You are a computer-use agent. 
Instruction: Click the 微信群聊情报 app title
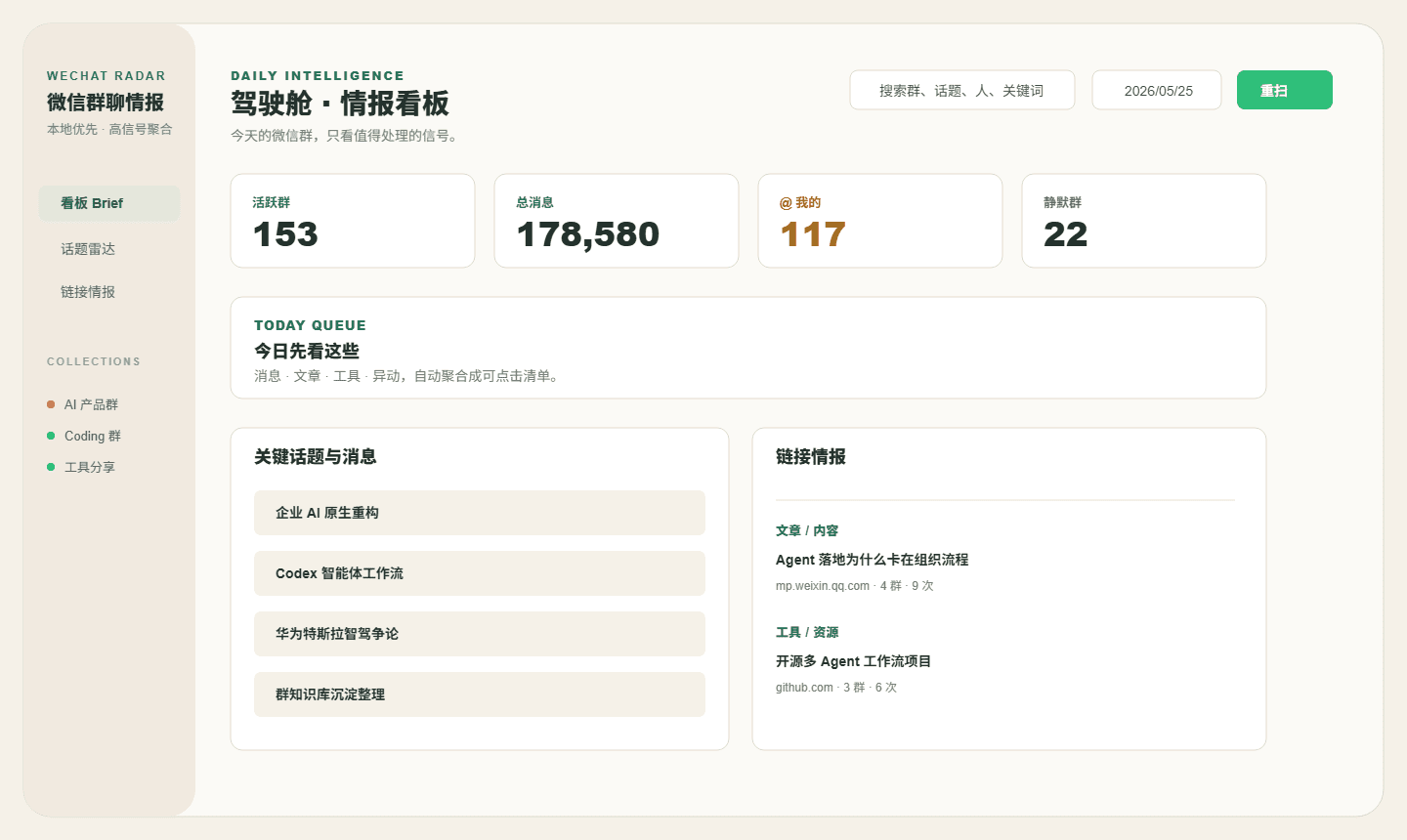(x=106, y=103)
